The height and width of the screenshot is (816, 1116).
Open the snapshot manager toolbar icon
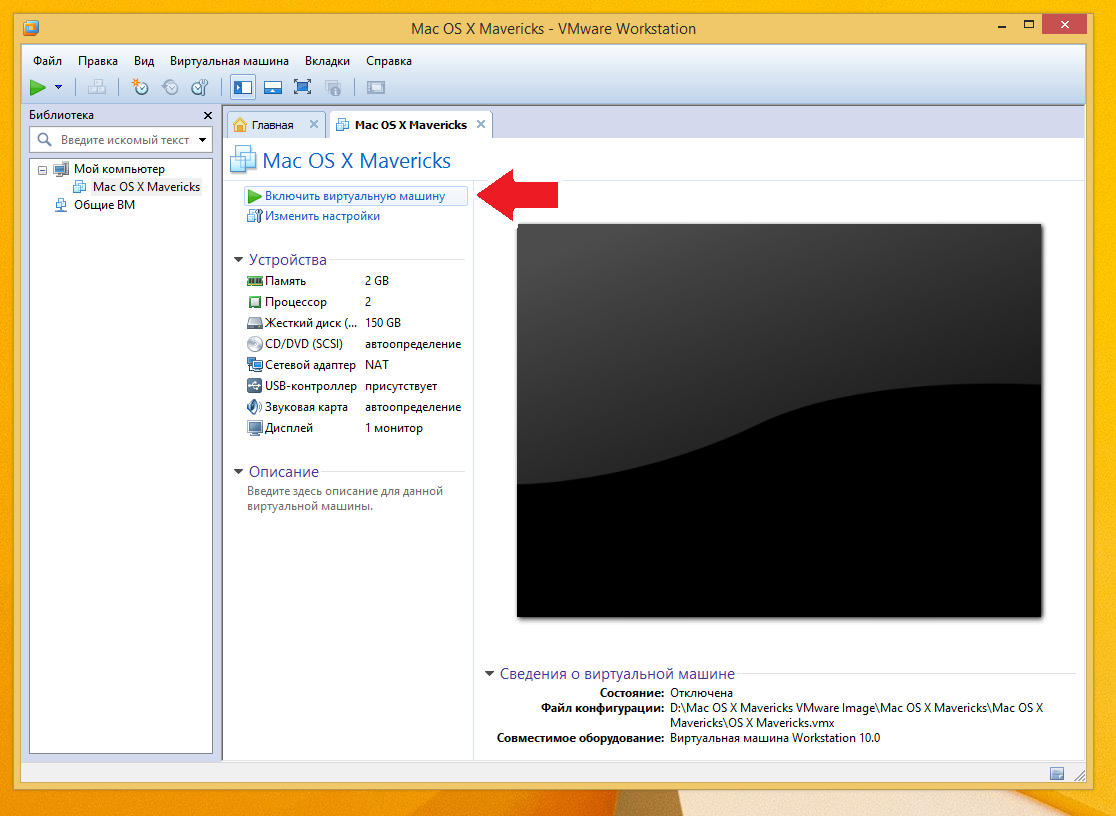[x=200, y=88]
